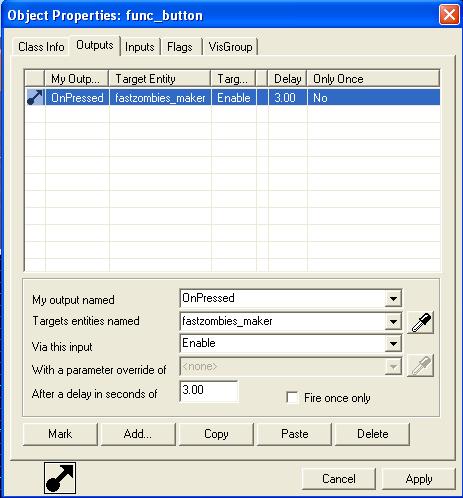This screenshot has width=463, height=498.
Task: Open the parameter override dropdown arrow
Action: (393, 367)
